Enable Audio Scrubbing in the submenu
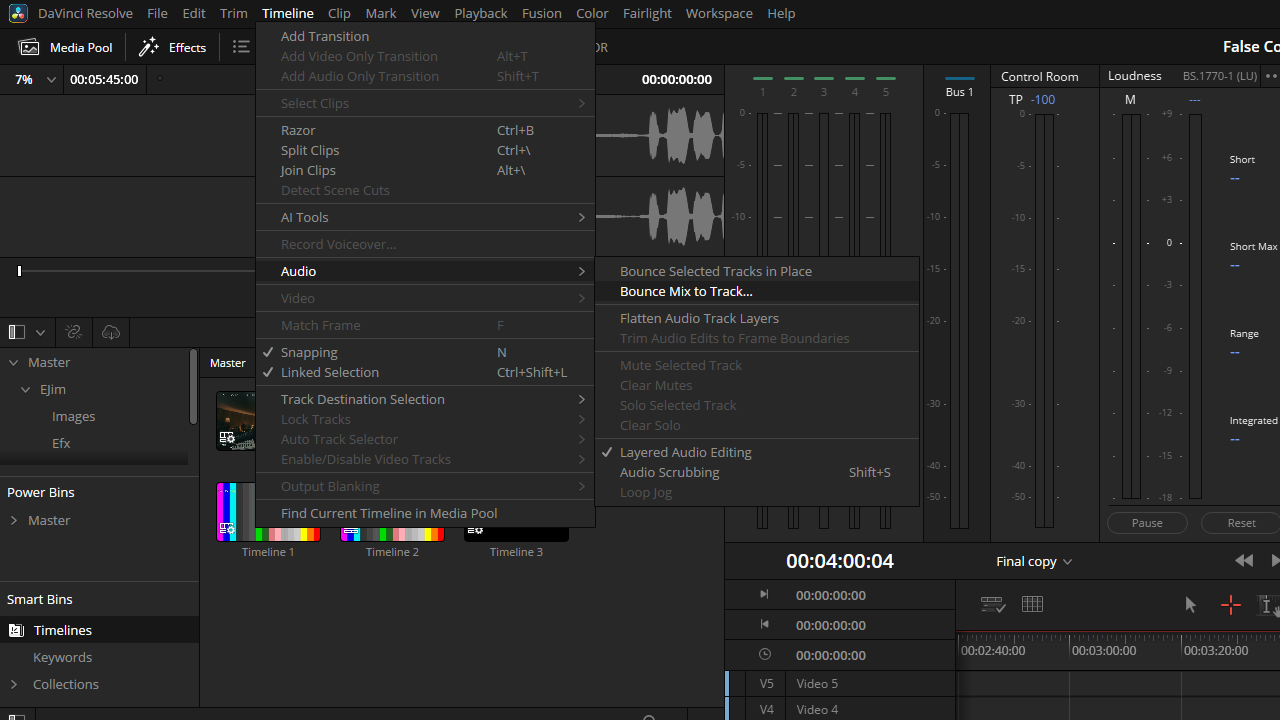The image size is (1280, 720). tap(757, 472)
